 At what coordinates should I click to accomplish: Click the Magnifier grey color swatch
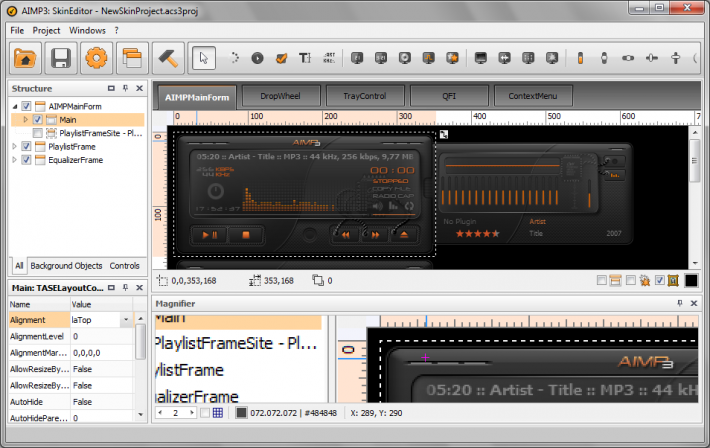click(x=241, y=413)
